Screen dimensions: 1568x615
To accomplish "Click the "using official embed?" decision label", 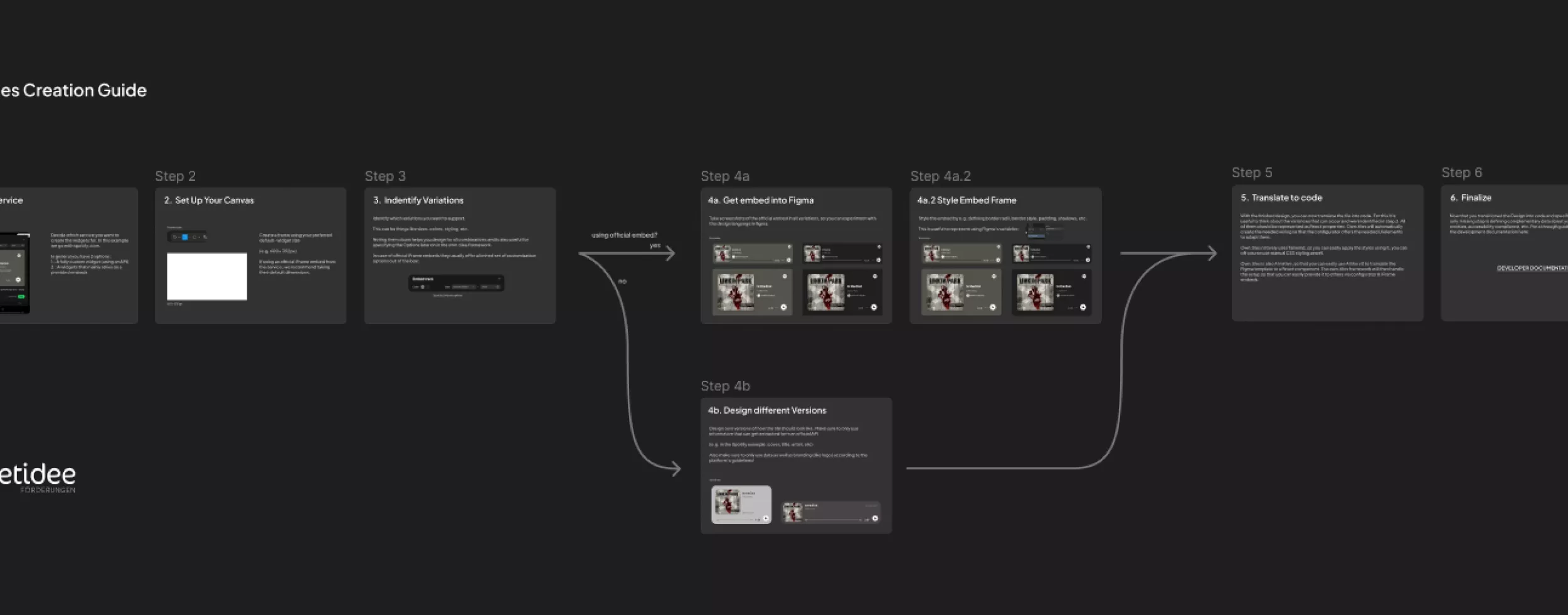I will [624, 235].
